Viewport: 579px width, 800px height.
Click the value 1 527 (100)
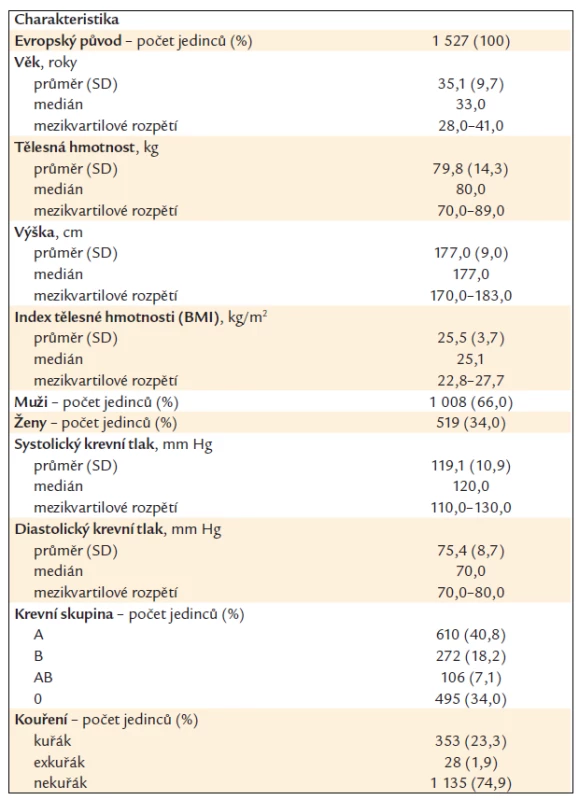(x=471, y=41)
